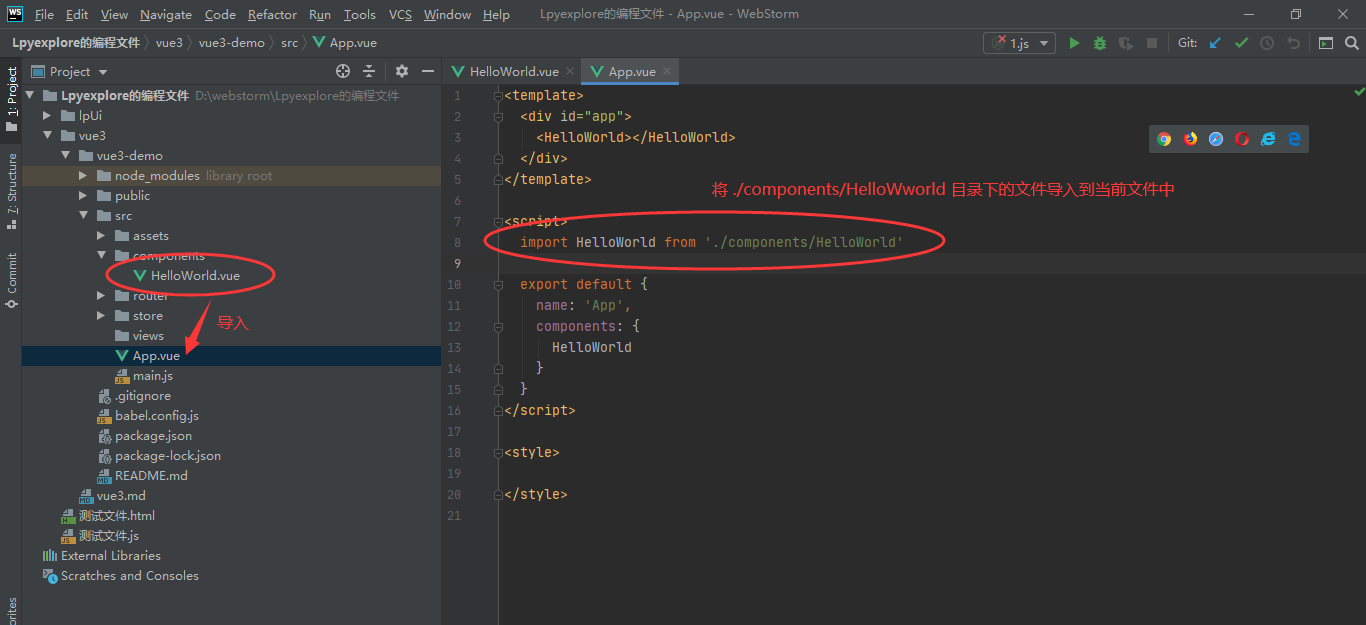Start debugging with the green bug icon
Viewport: 1366px width, 625px height.
(1100, 43)
